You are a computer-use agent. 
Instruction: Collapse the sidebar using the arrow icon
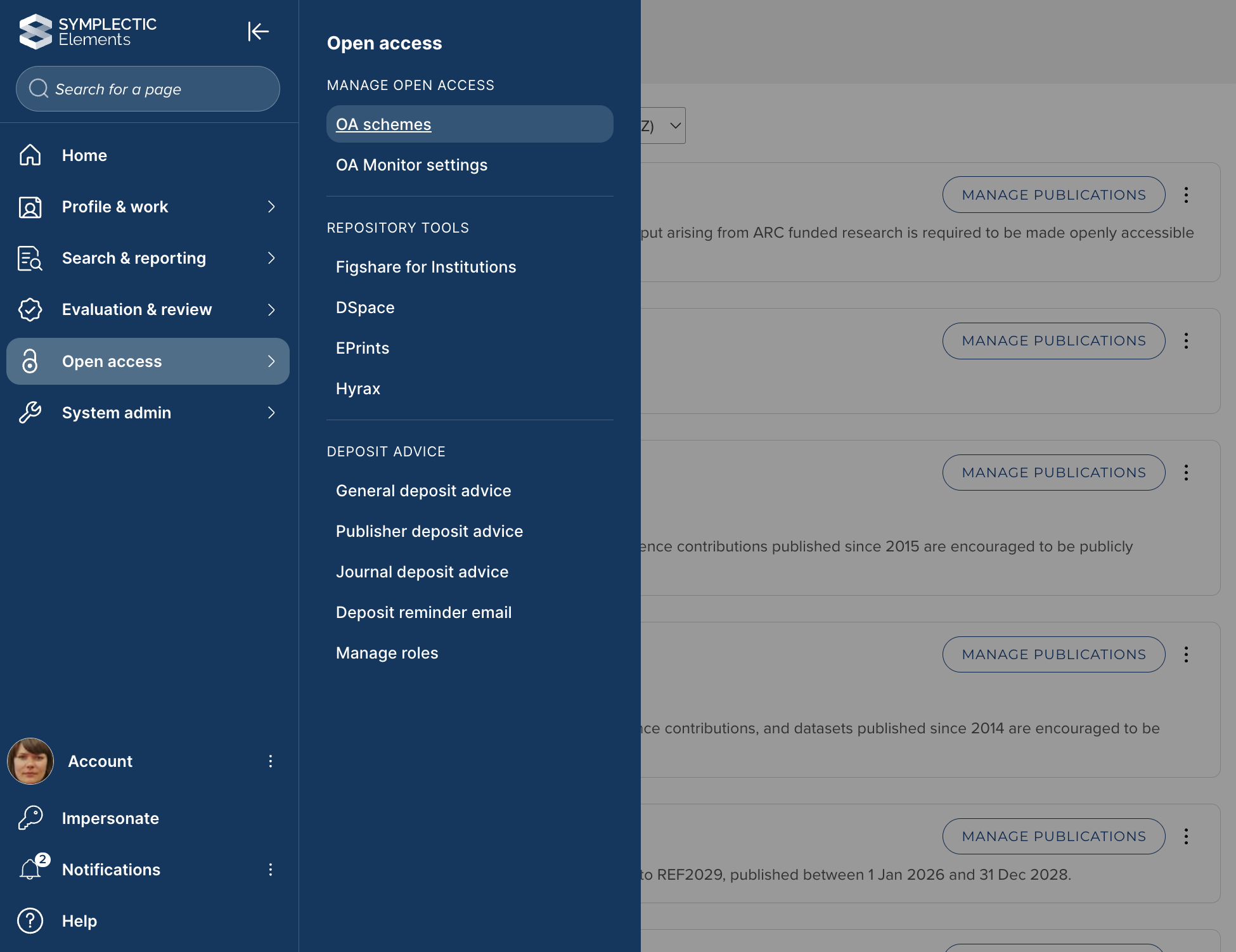click(258, 31)
